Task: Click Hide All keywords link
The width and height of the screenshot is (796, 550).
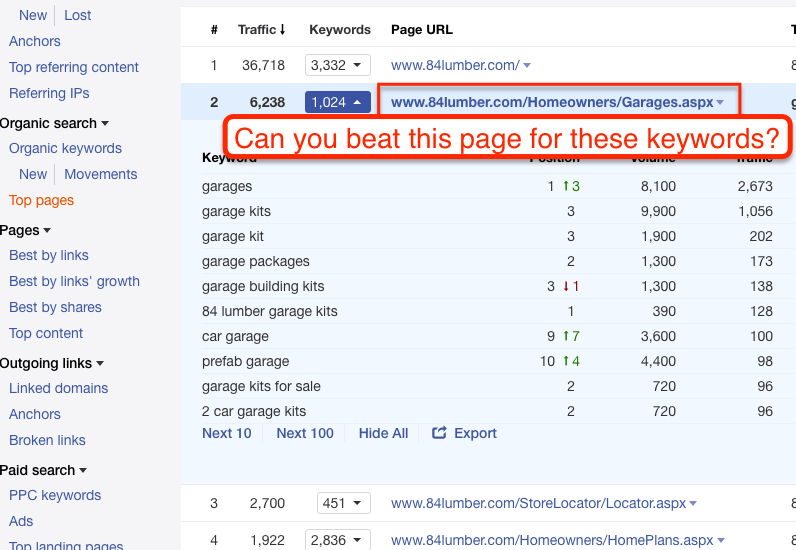Action: tap(383, 433)
